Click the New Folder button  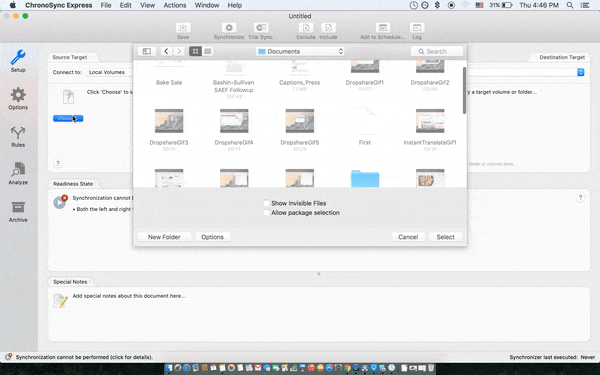coord(164,237)
